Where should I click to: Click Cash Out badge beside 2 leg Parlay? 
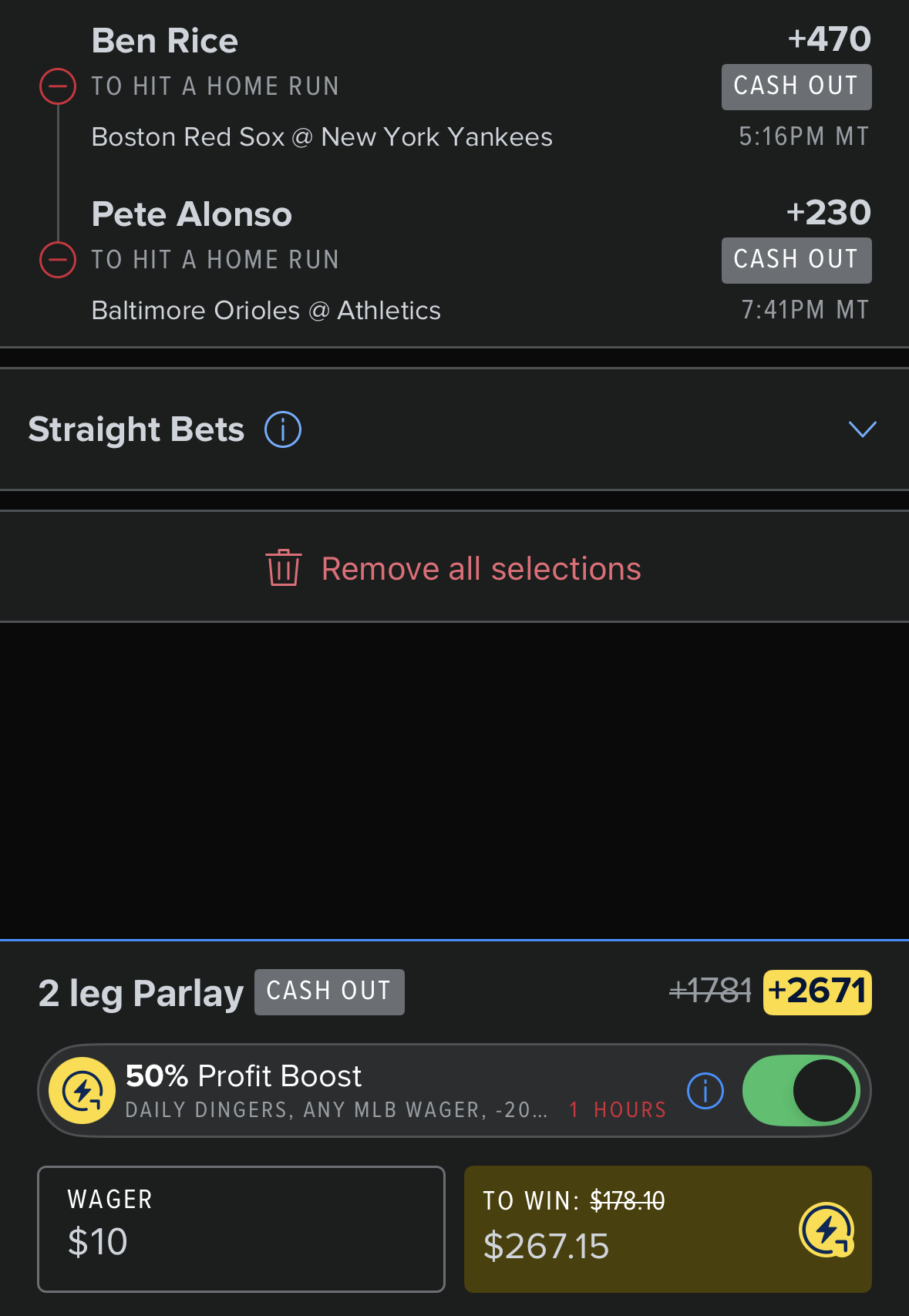point(329,991)
